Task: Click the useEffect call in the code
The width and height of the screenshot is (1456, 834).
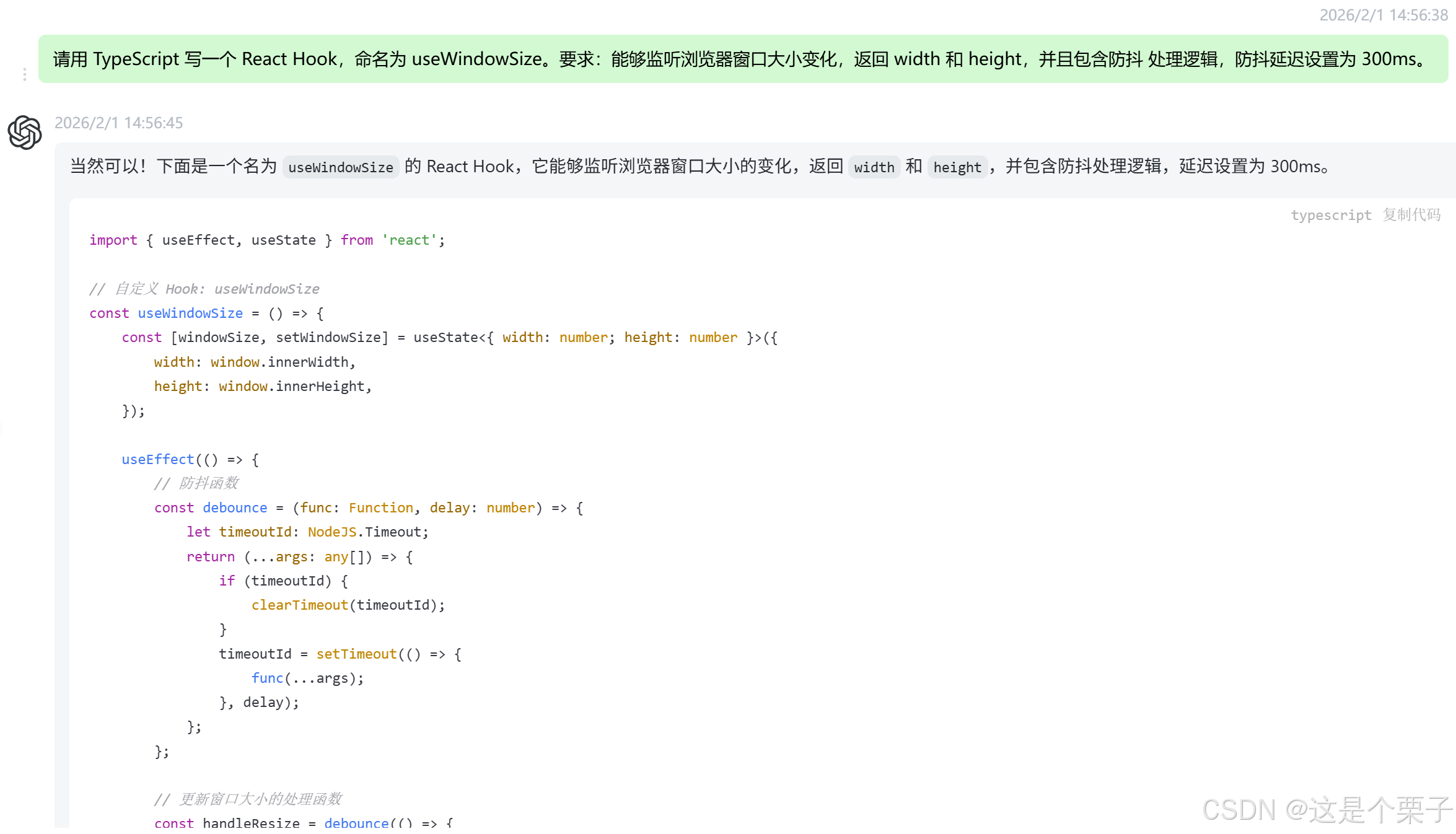Action: coord(158,460)
